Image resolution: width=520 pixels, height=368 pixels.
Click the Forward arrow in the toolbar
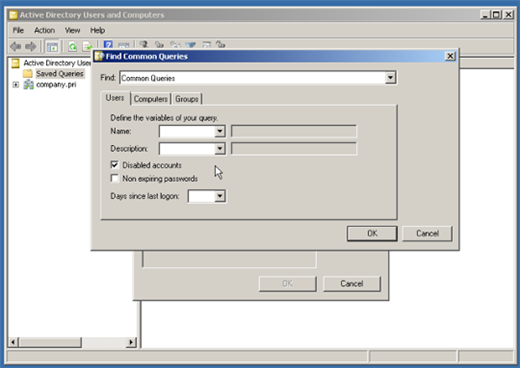pyautogui.click(x=31, y=46)
